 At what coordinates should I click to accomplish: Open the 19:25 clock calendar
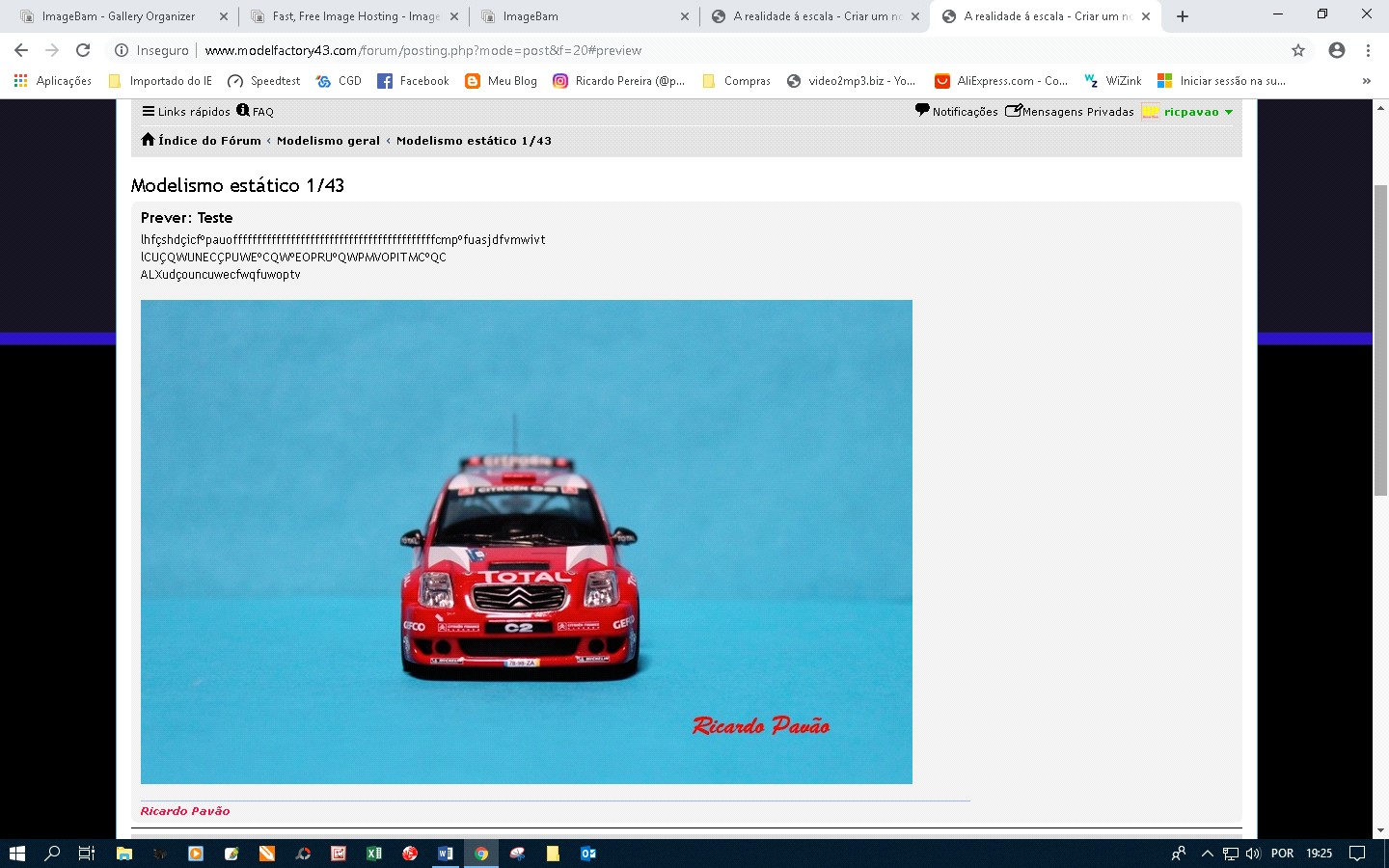tap(1319, 854)
